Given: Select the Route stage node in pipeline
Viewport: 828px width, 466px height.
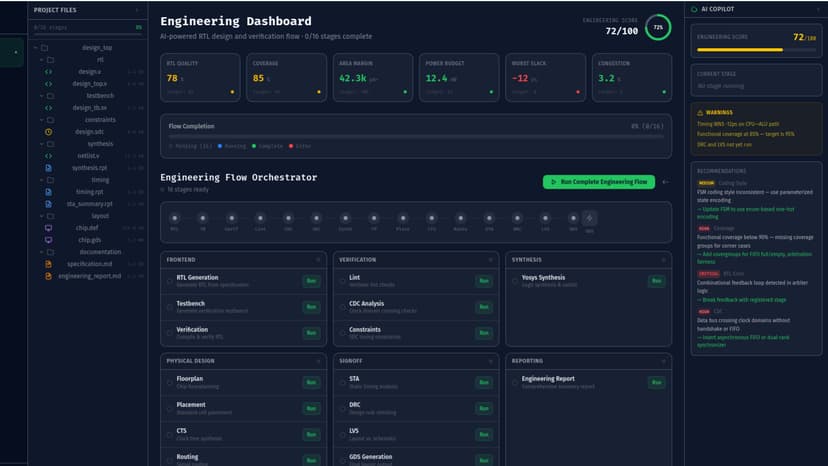Looking at the screenshot, I should coord(460,218).
